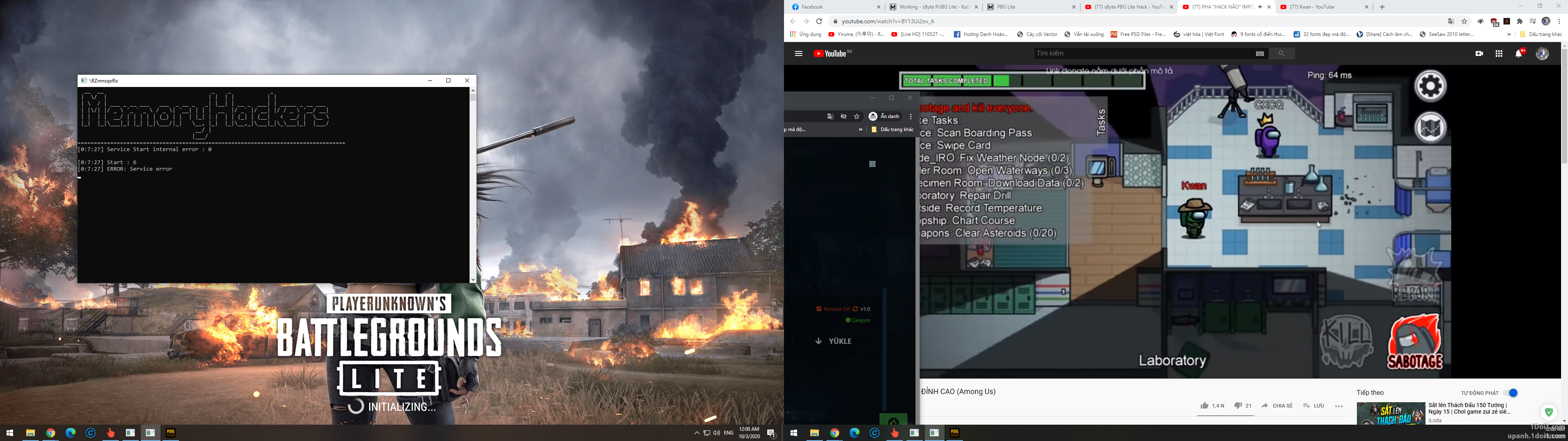Screen dimensions: 1568x441
Task: Focus the Tìm kiếm search field
Action: (x=1143, y=53)
